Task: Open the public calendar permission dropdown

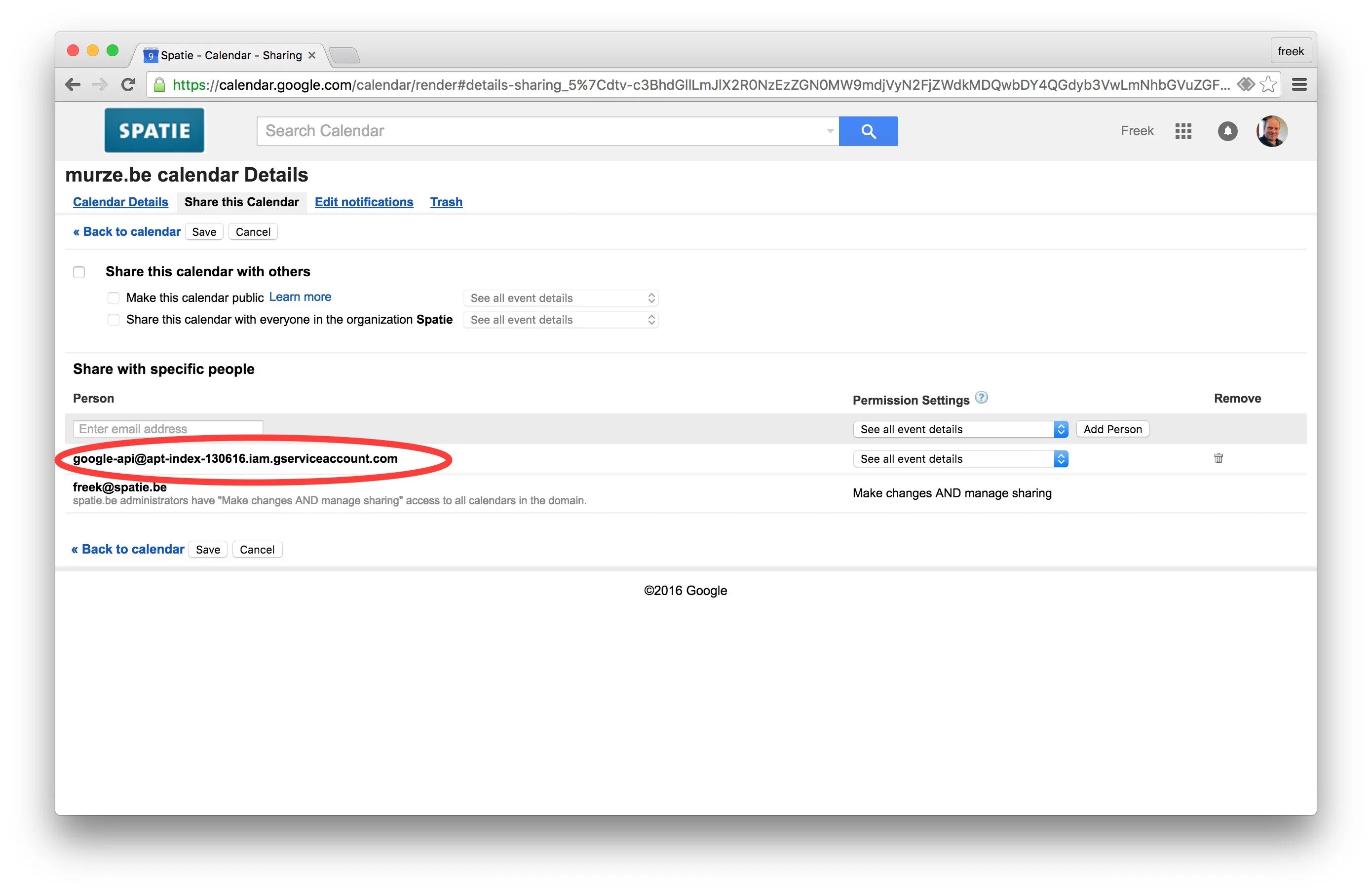Action: (x=561, y=298)
